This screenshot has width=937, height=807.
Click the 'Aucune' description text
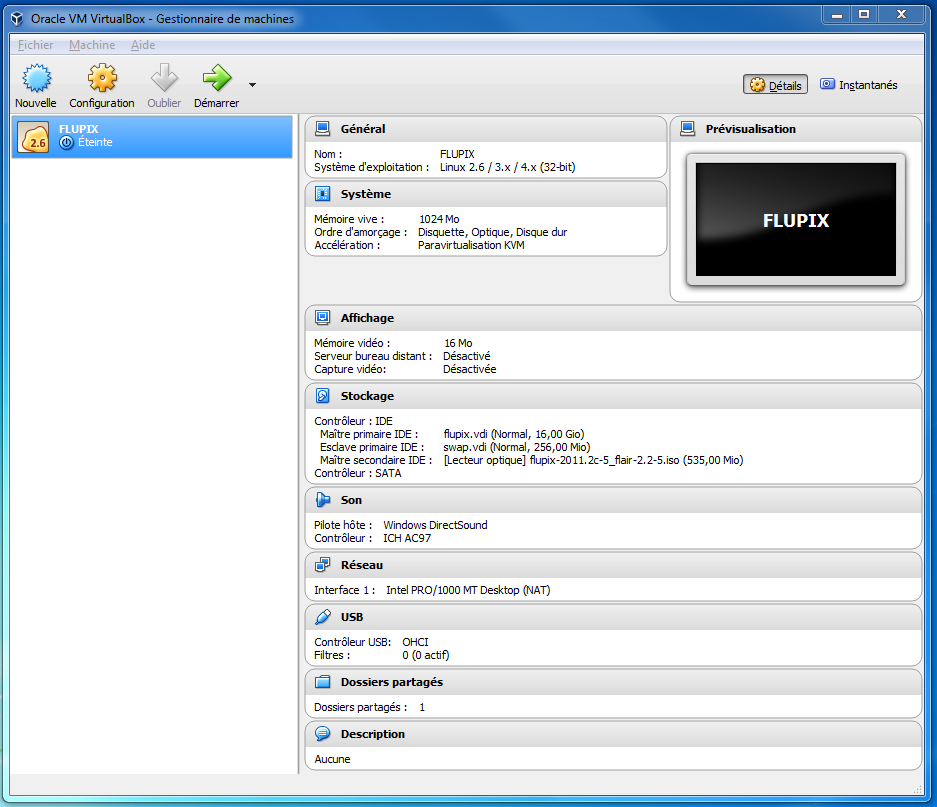(x=332, y=759)
